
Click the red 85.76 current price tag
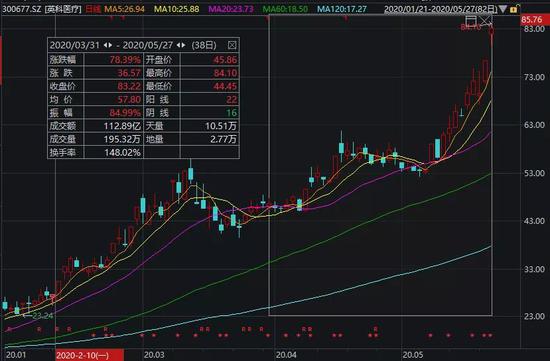click(x=534, y=20)
